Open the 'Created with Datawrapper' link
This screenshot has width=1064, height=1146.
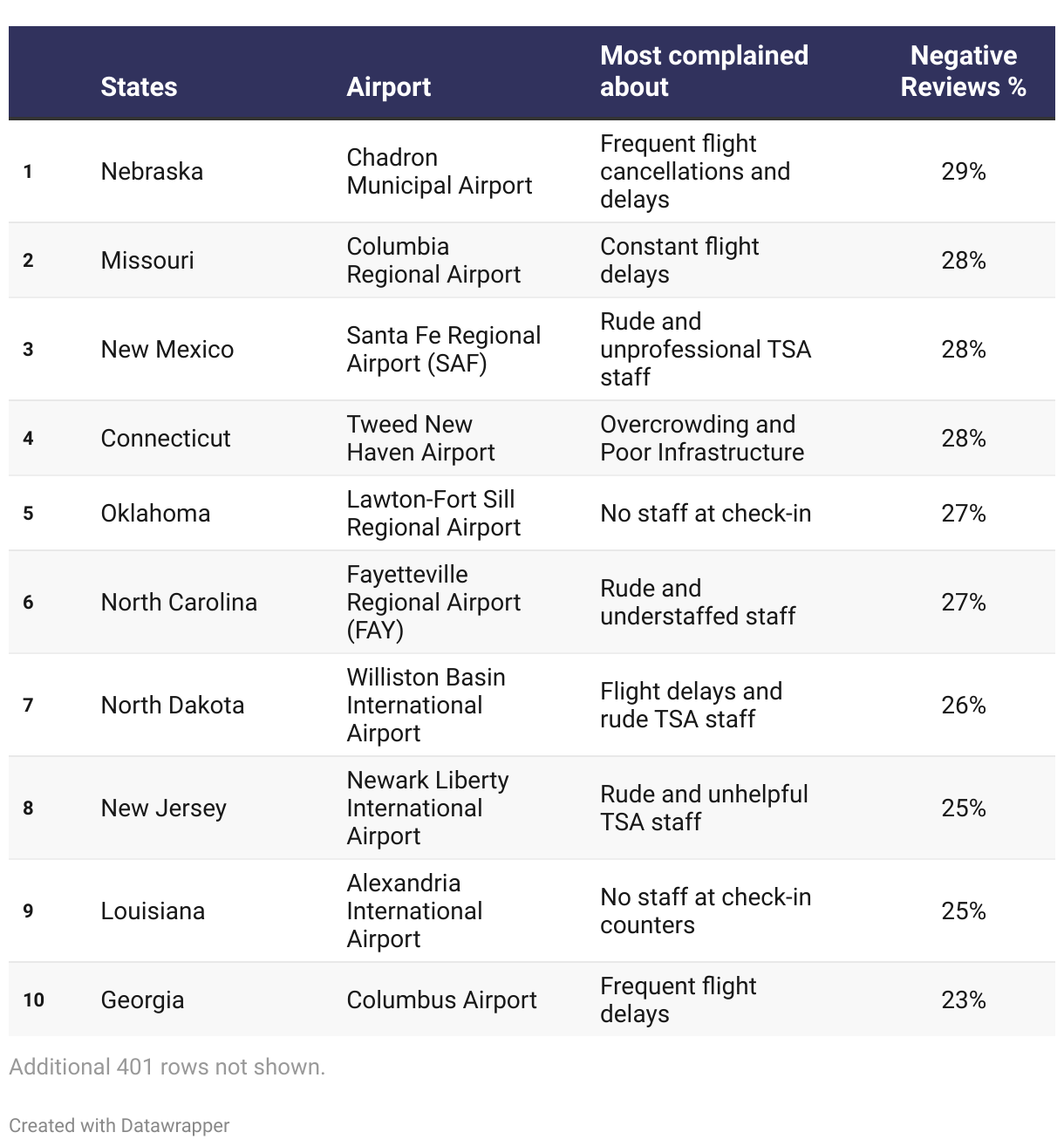pos(119,1125)
